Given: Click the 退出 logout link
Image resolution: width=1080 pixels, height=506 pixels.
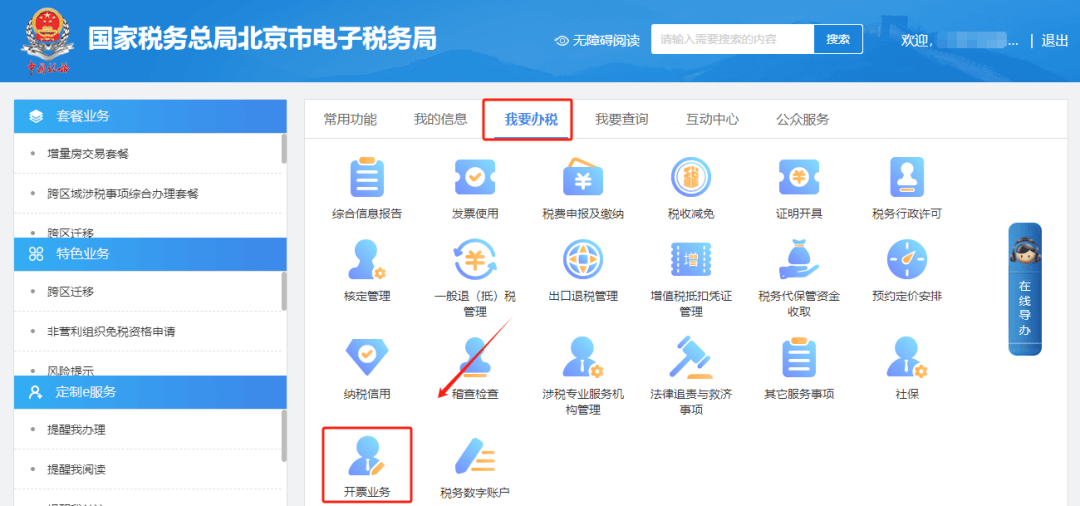Looking at the screenshot, I should click(x=1055, y=40).
